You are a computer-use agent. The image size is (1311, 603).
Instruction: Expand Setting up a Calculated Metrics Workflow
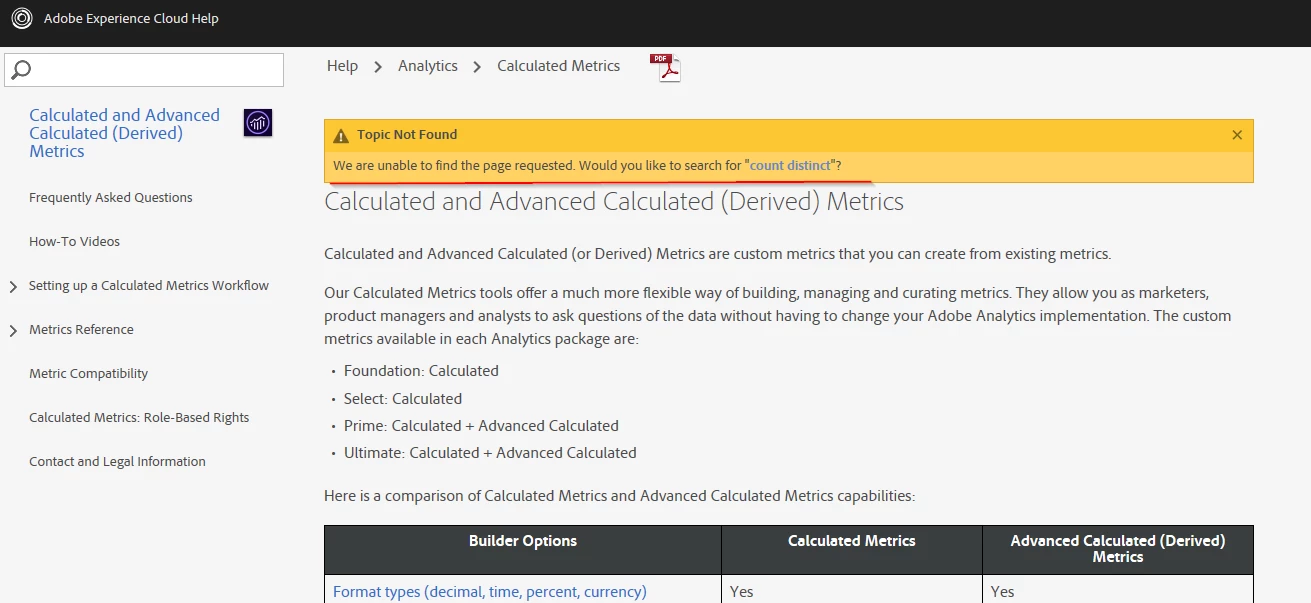[13, 287]
